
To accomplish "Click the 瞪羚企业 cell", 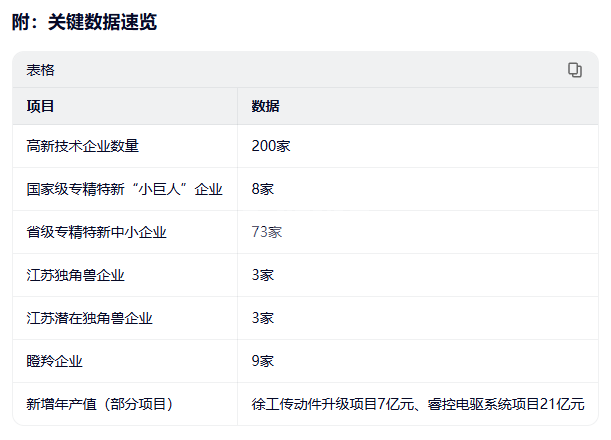I will tap(54, 361).
